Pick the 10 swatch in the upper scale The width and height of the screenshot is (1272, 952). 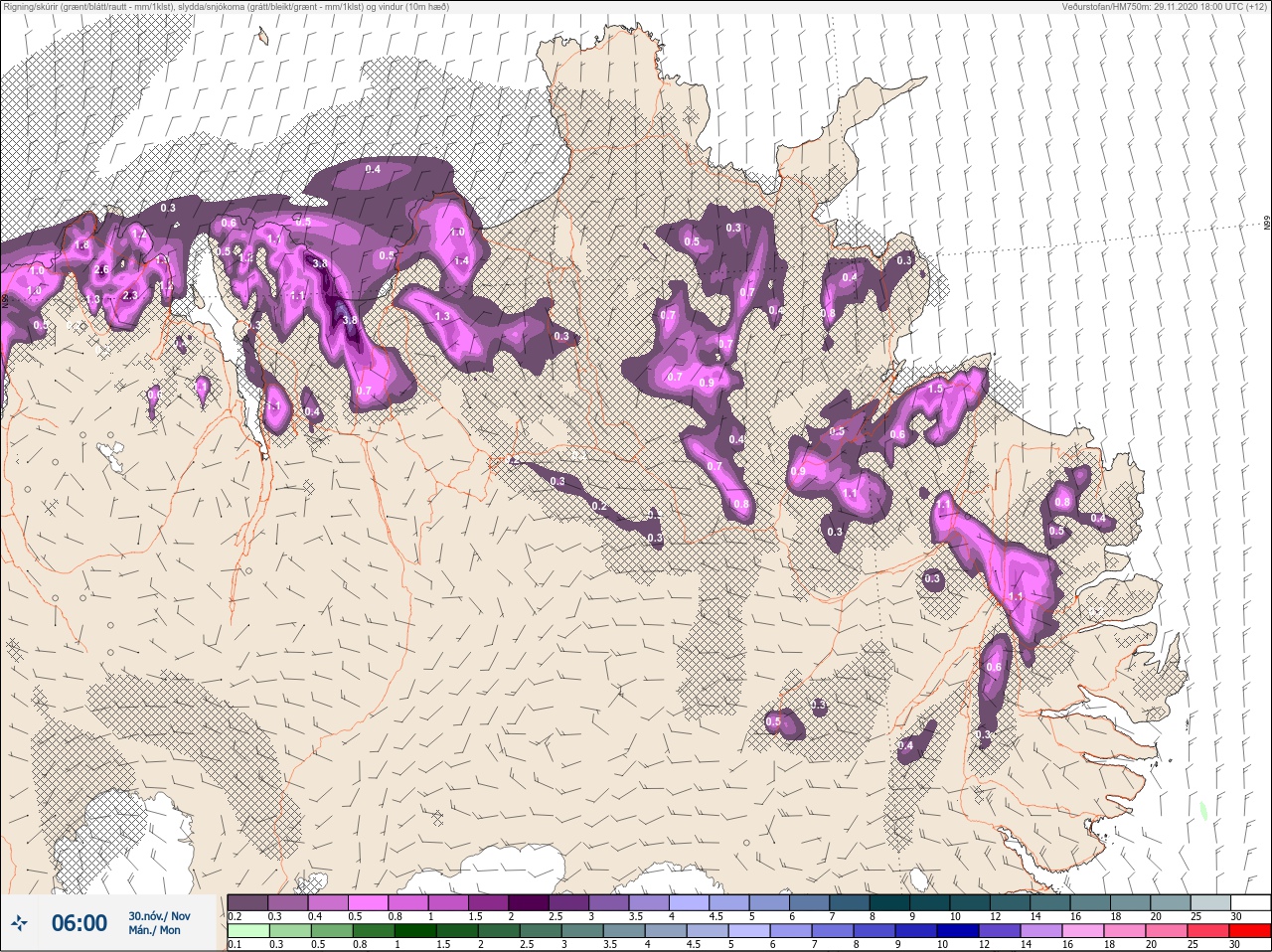[970, 902]
